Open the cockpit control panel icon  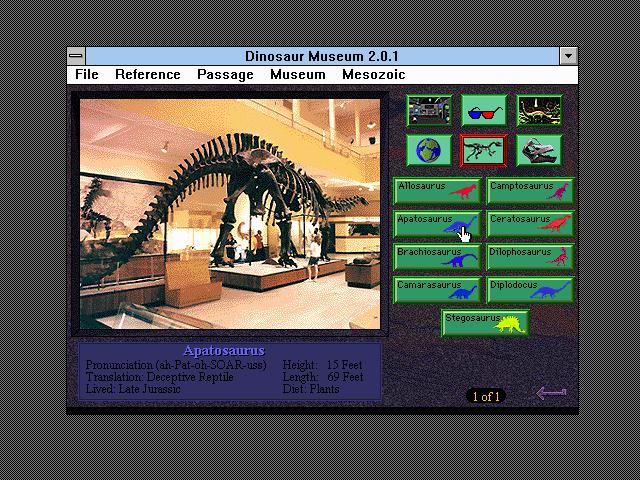tap(429, 110)
